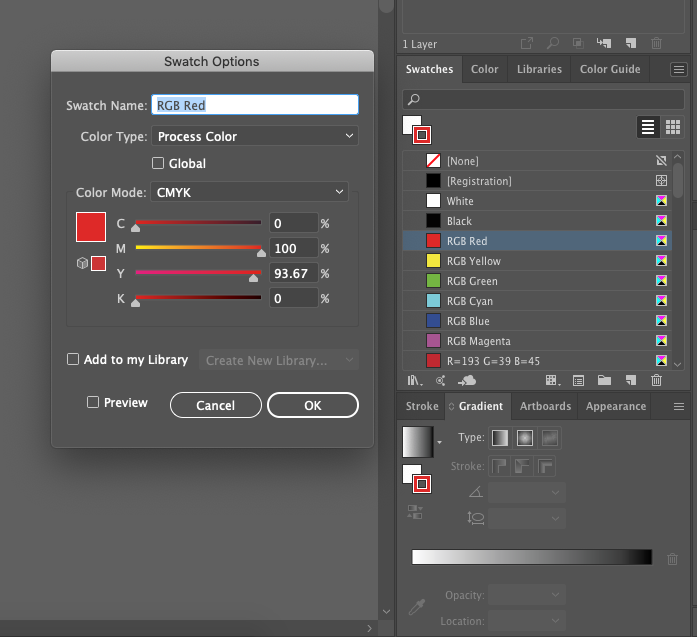Click in-gamut replacement color swatch

click(98, 263)
